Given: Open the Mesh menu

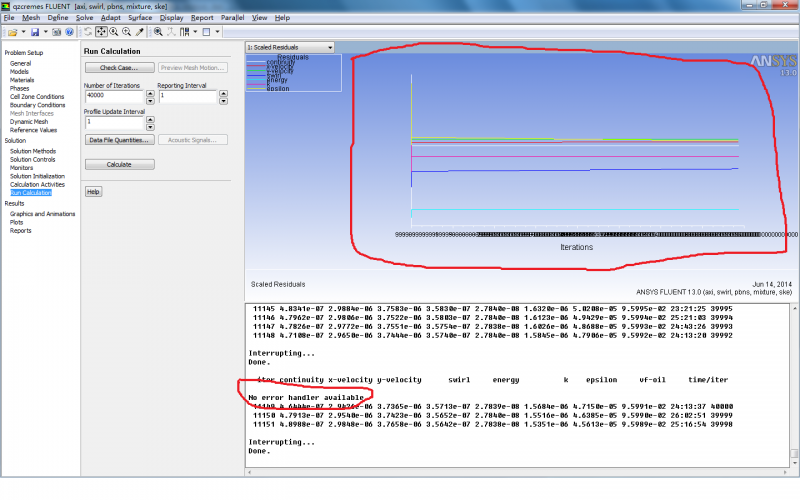Looking at the screenshot, I should click(31, 17).
